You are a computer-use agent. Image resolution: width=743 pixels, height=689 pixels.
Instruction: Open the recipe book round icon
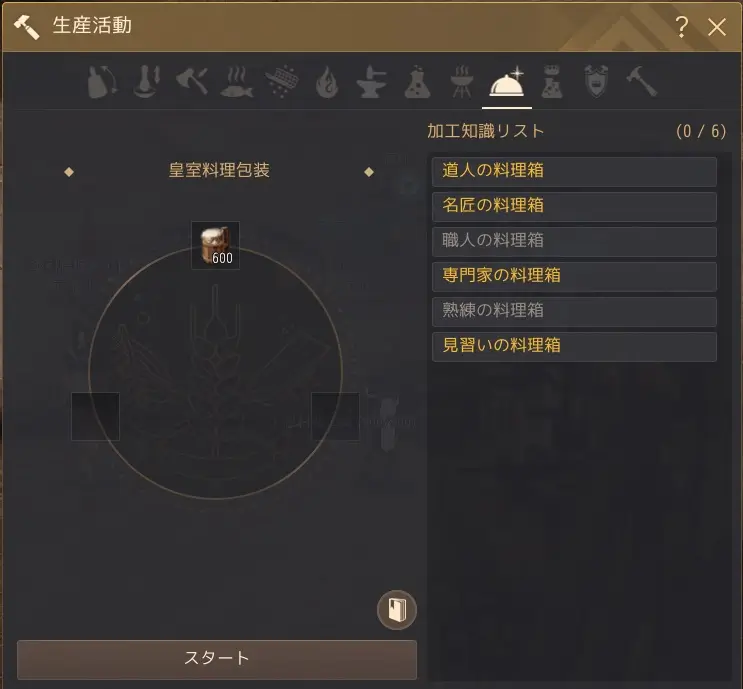coord(397,610)
